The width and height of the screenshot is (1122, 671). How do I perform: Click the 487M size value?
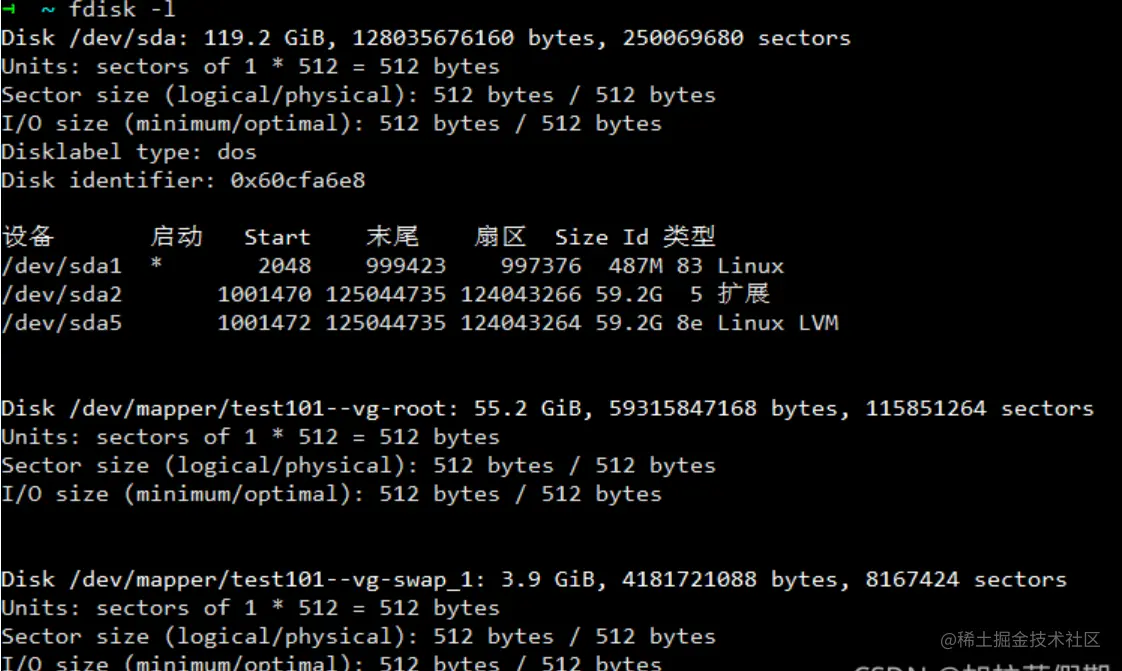(629, 266)
